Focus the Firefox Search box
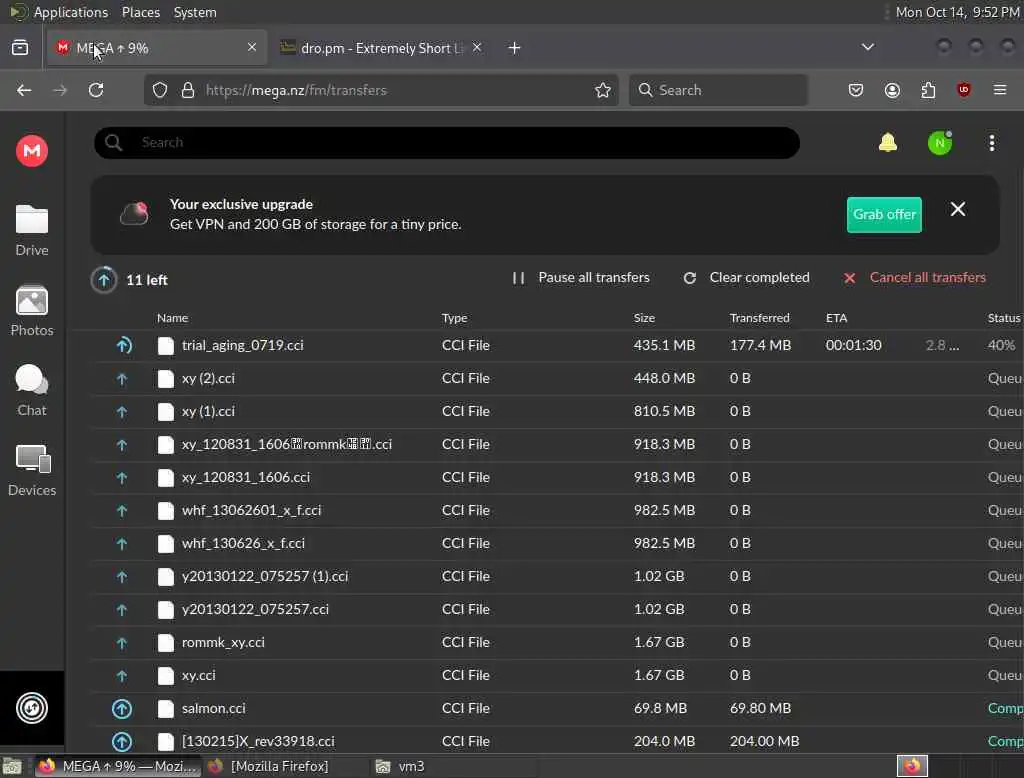This screenshot has width=1024, height=778. click(x=718, y=90)
